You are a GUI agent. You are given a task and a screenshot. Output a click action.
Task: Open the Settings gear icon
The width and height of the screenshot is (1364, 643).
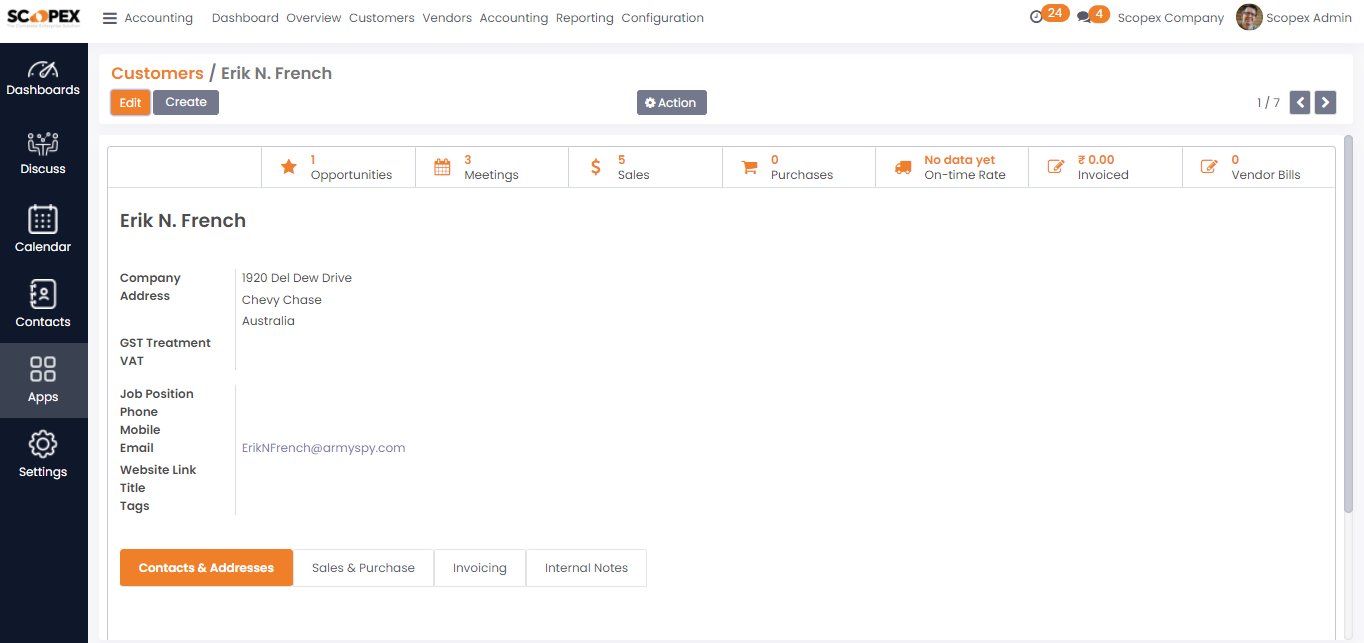(43, 454)
